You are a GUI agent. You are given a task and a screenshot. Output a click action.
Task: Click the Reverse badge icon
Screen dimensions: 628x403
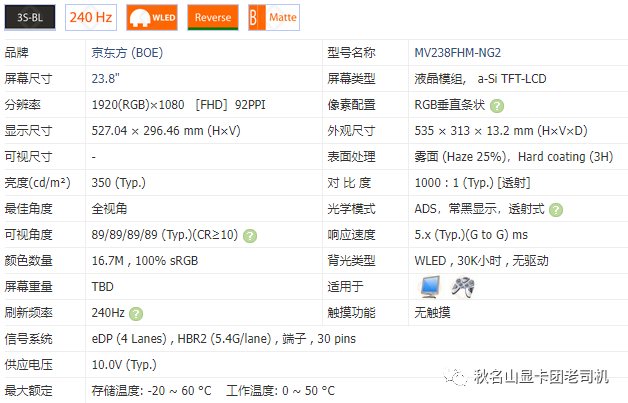[x=213, y=17]
